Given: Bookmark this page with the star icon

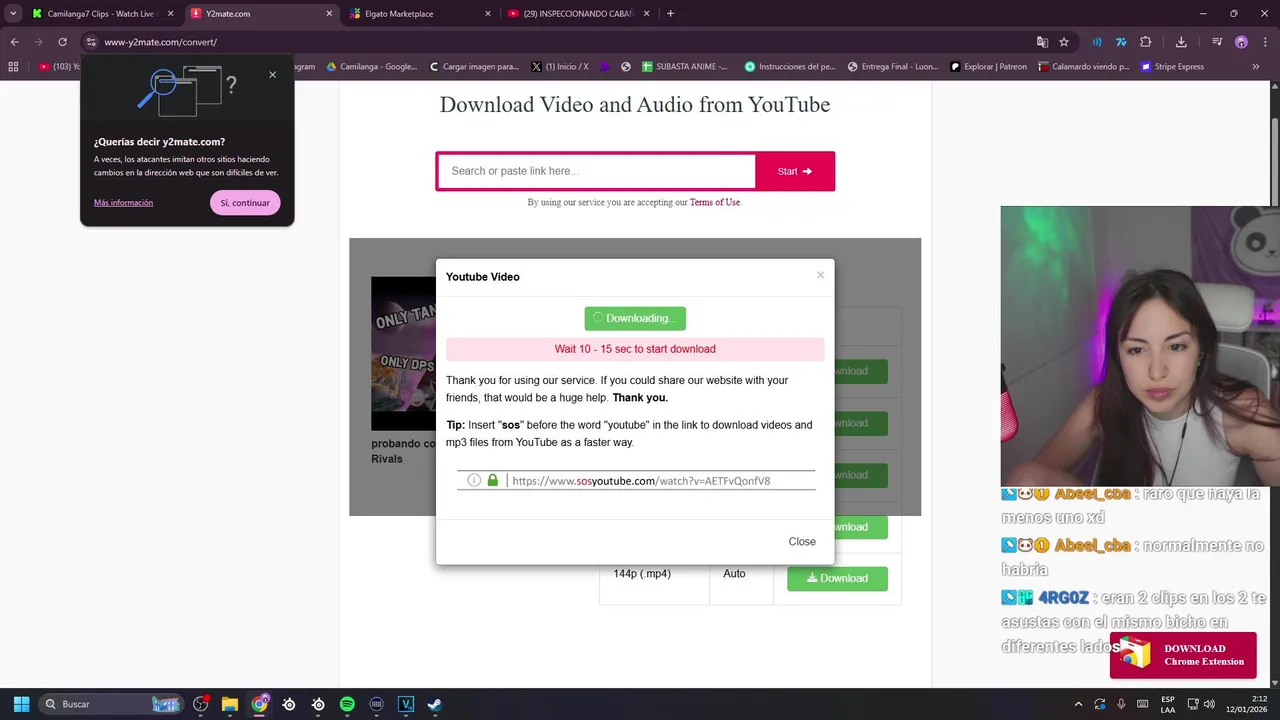Looking at the screenshot, I should [x=1064, y=42].
